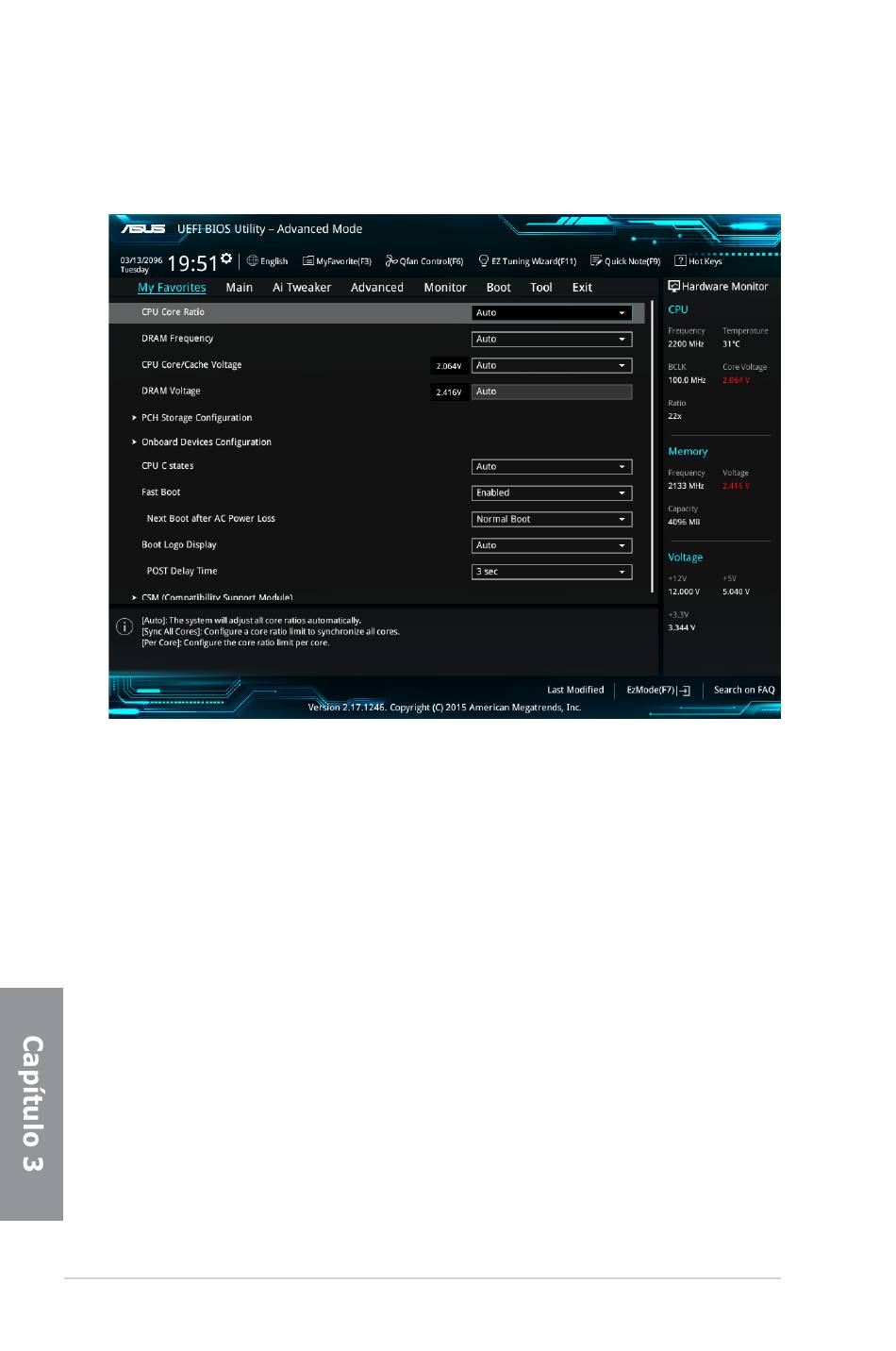
Task: Go to the Ai Tweaker tab
Action: pyautogui.click(x=302, y=288)
